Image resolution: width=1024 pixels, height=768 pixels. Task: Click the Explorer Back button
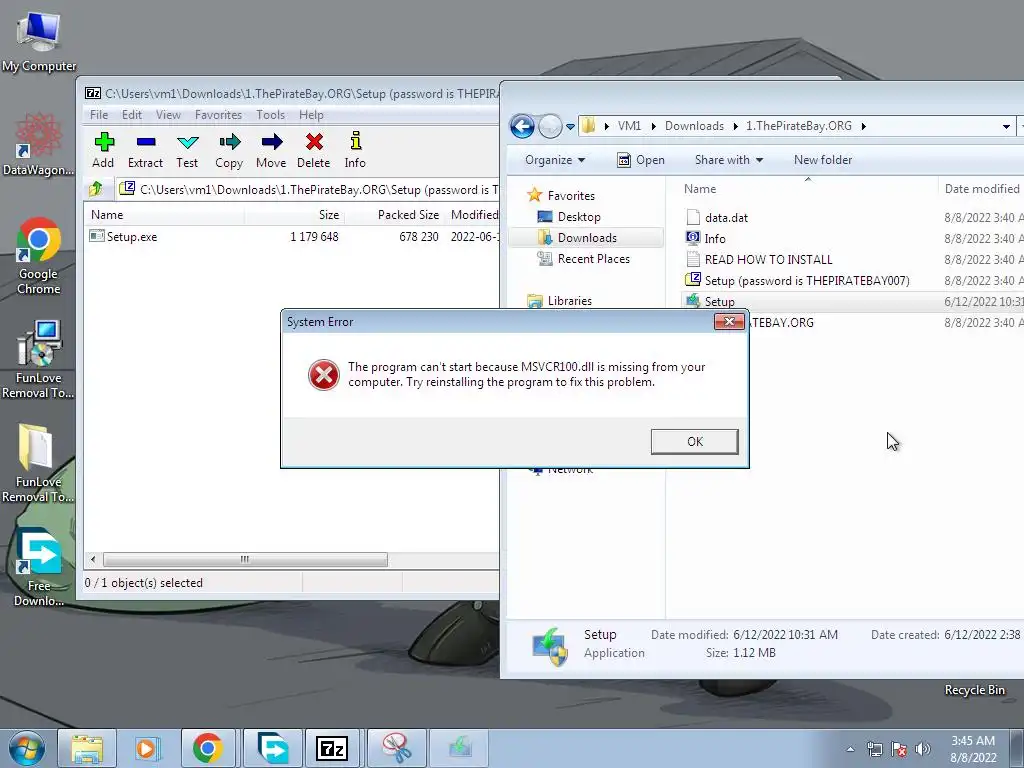coord(522,126)
